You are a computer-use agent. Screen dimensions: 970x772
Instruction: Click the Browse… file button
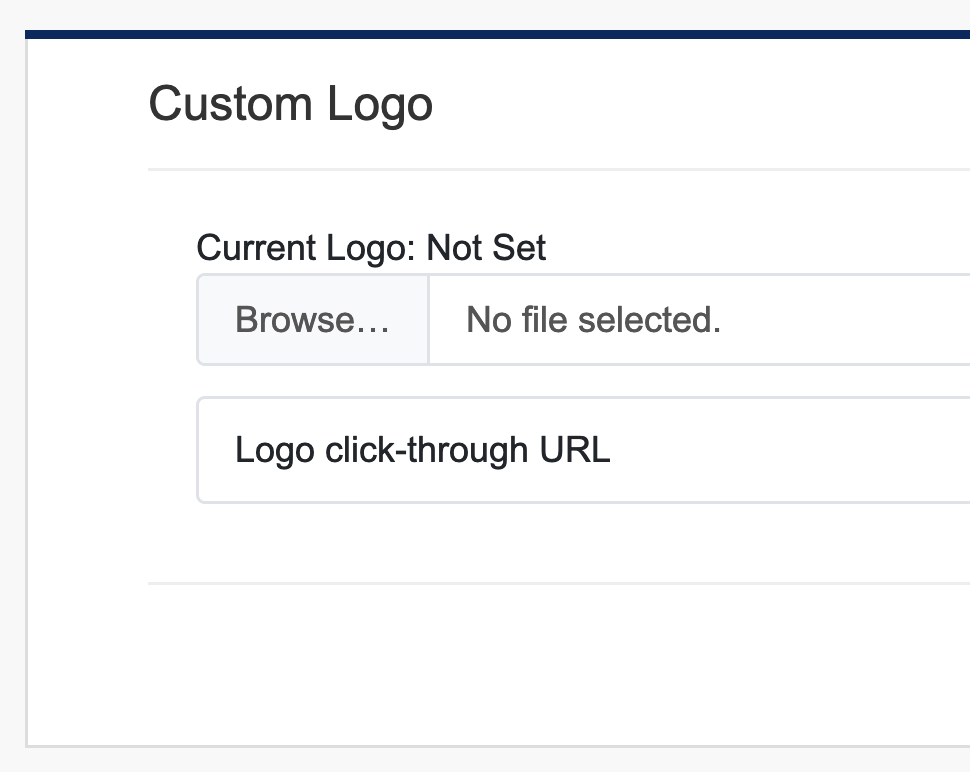(x=312, y=320)
